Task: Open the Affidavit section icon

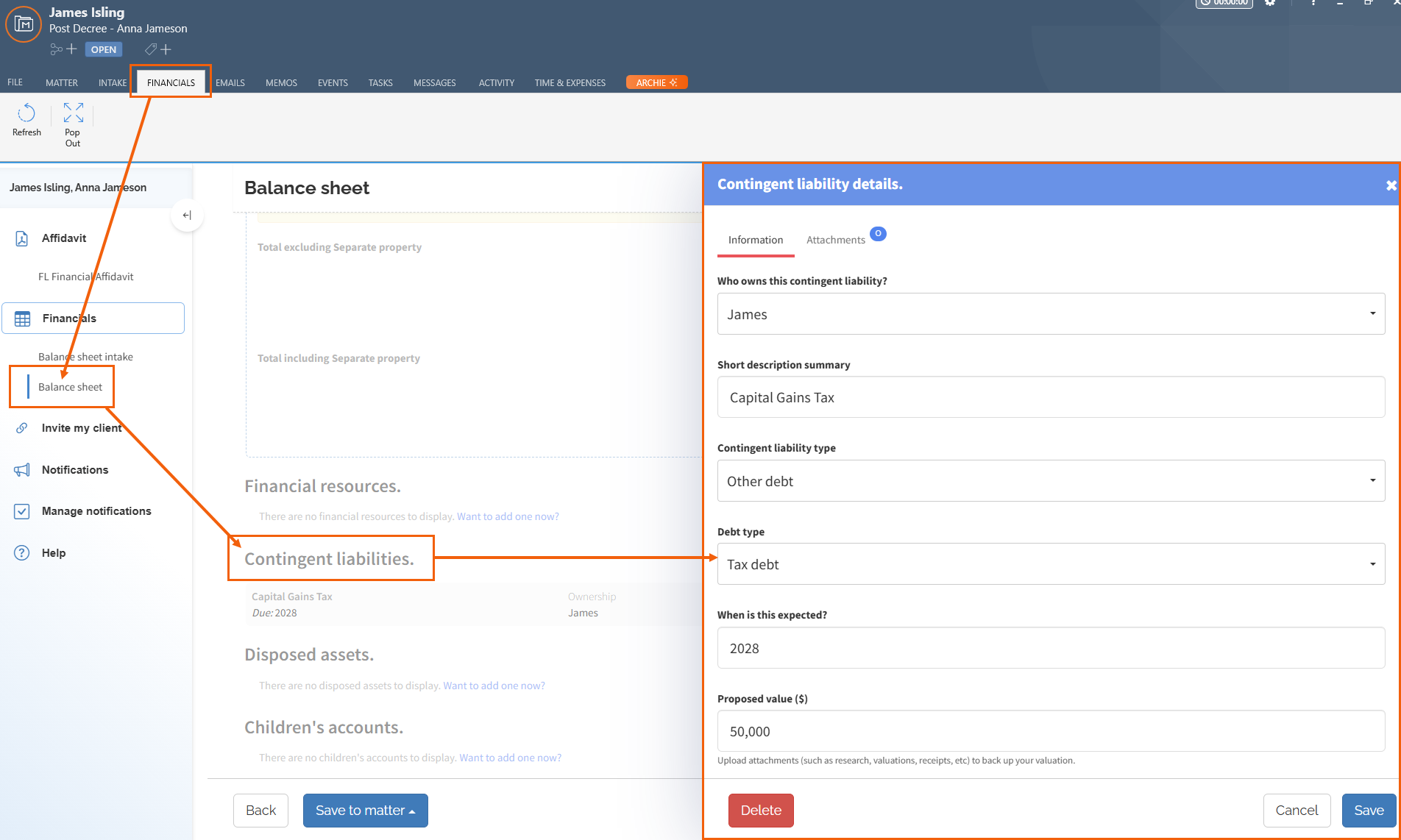Action: [22, 238]
